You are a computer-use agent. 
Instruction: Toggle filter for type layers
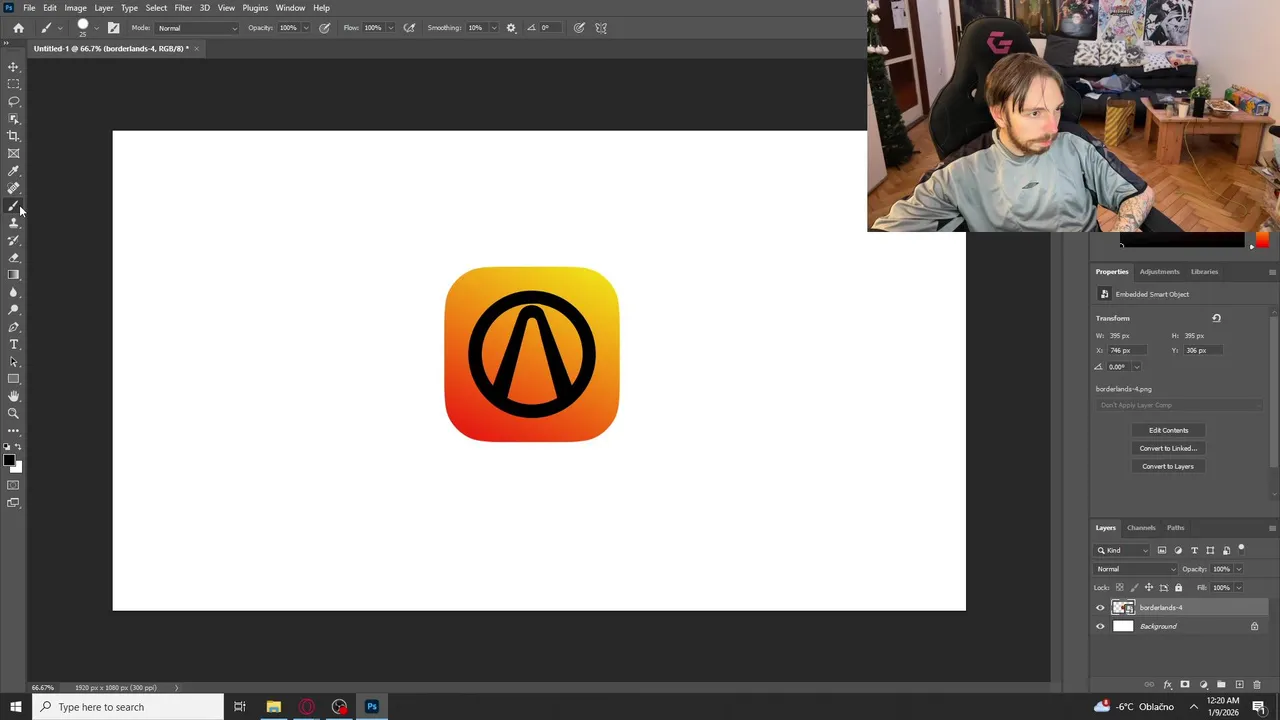click(x=1194, y=551)
